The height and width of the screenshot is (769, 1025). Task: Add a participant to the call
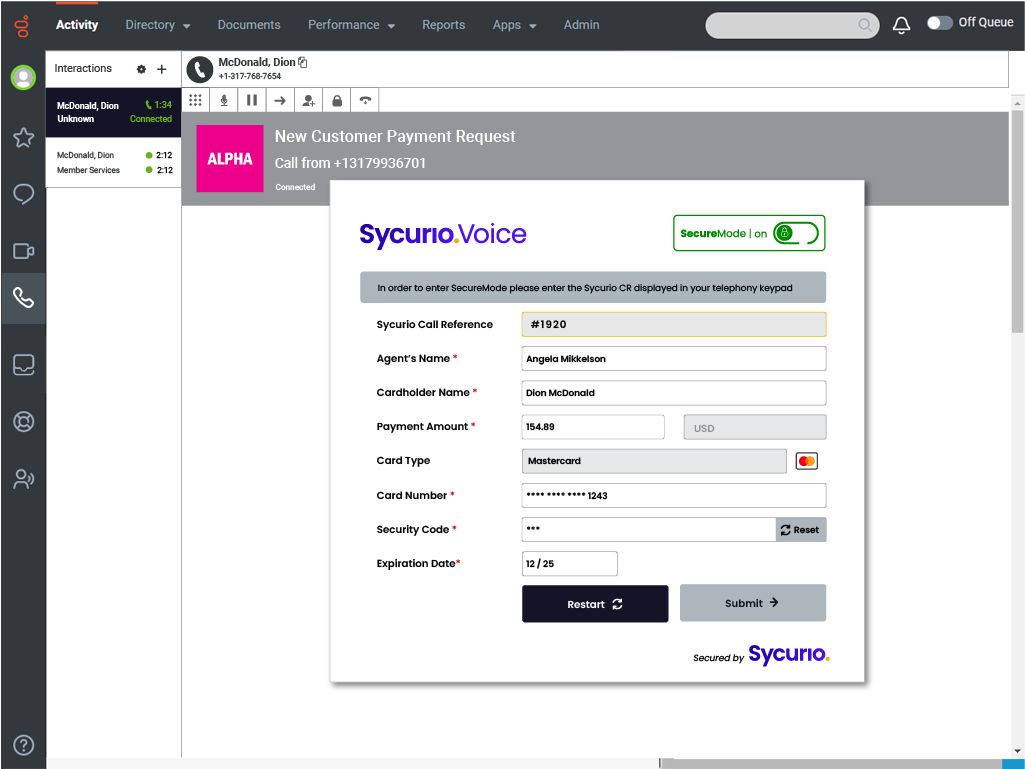tap(309, 100)
